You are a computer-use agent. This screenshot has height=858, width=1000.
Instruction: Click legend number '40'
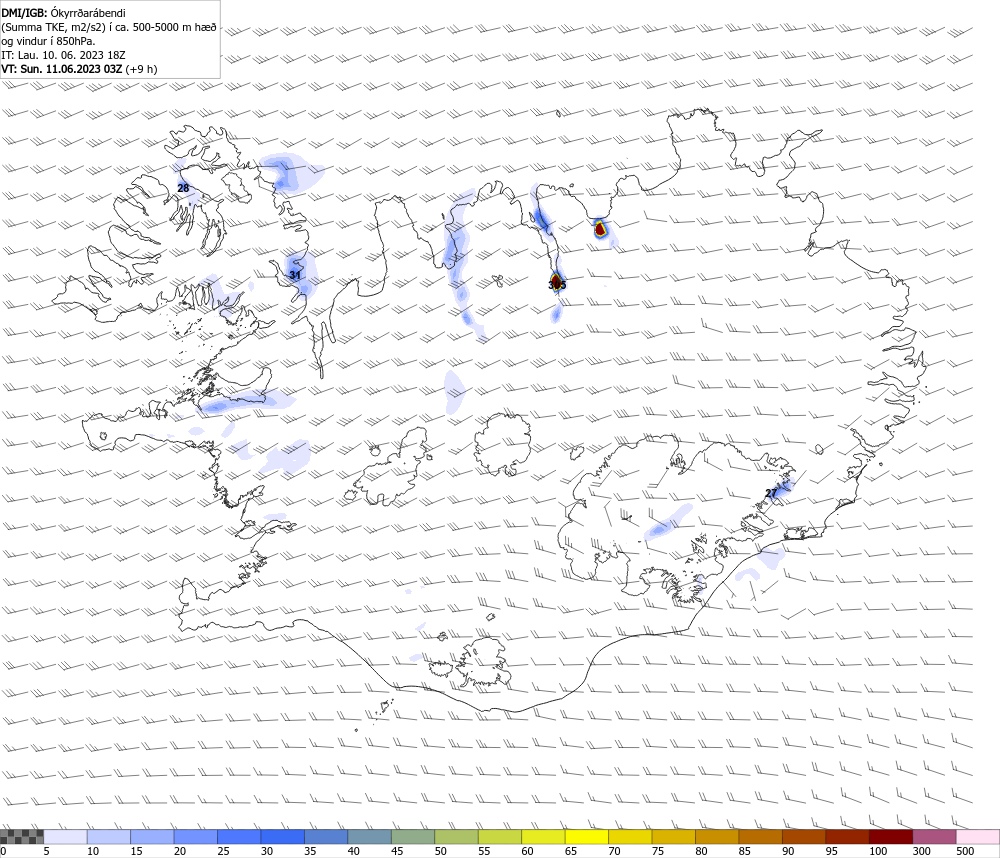(353, 851)
